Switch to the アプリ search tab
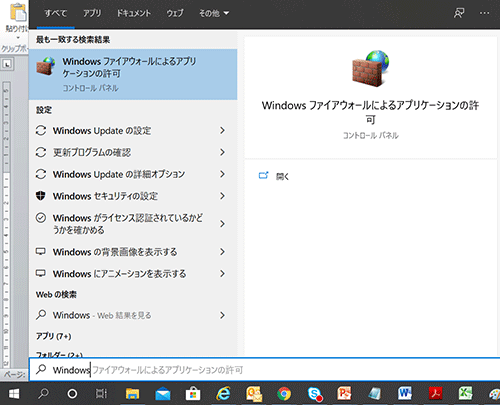 (92, 13)
